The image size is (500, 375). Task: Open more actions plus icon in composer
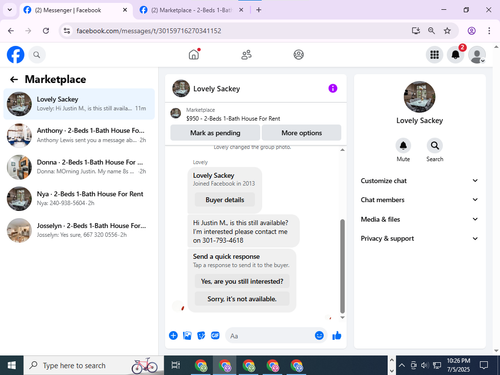173,335
